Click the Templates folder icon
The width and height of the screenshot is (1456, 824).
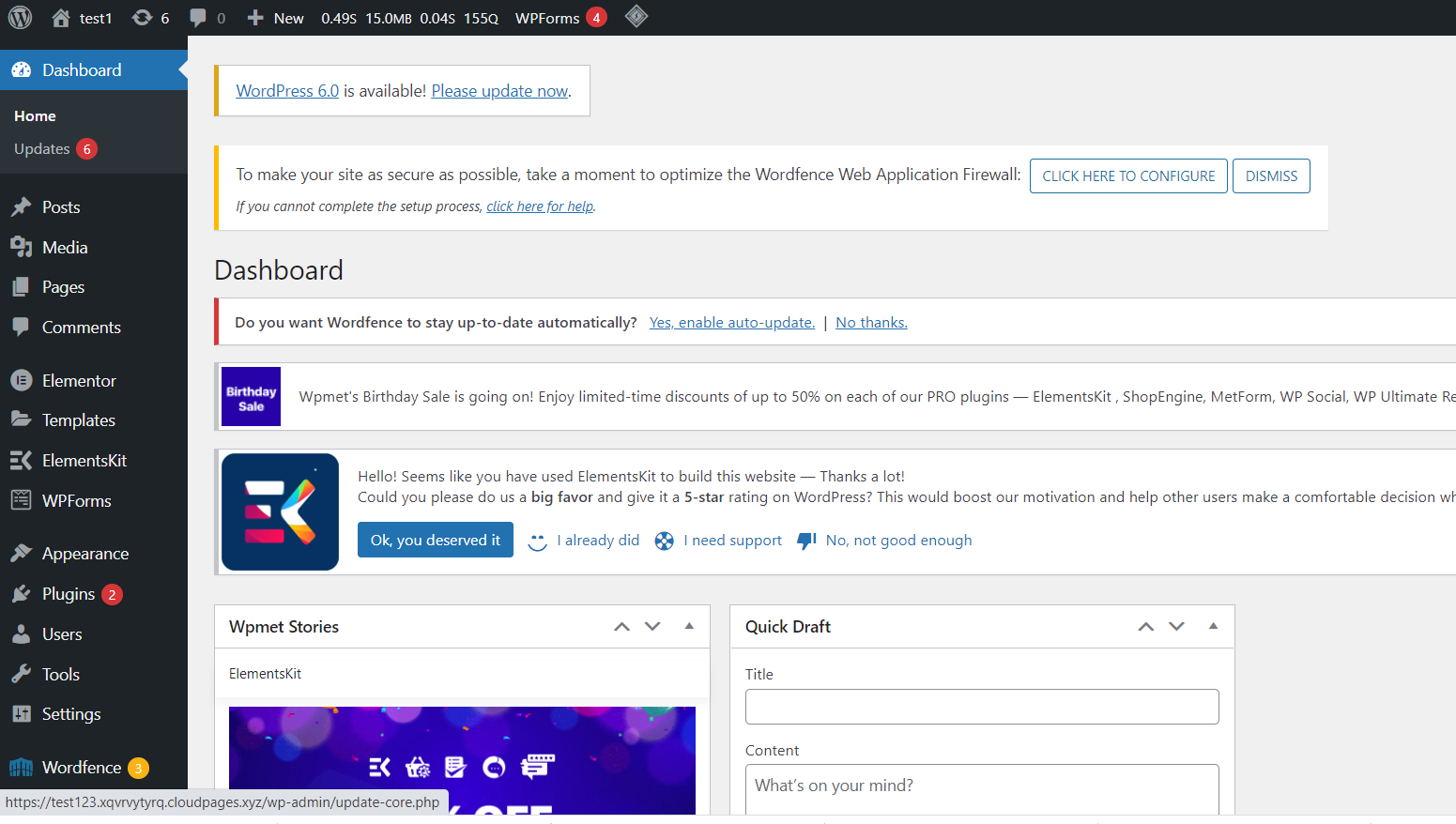pyautogui.click(x=22, y=420)
